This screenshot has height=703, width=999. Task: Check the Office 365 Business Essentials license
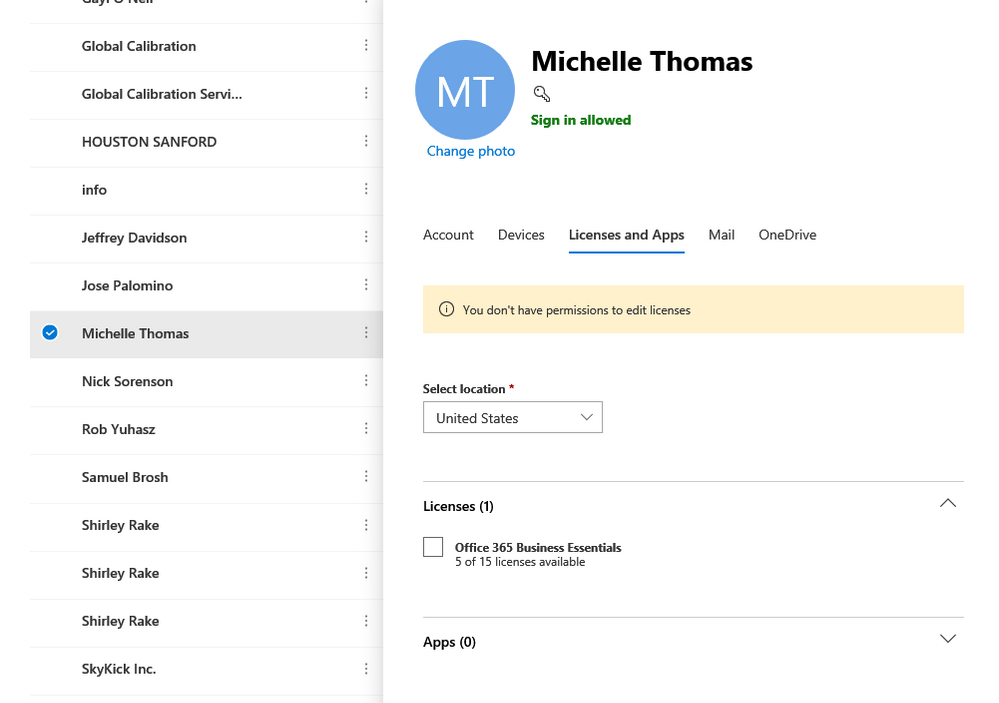(433, 547)
